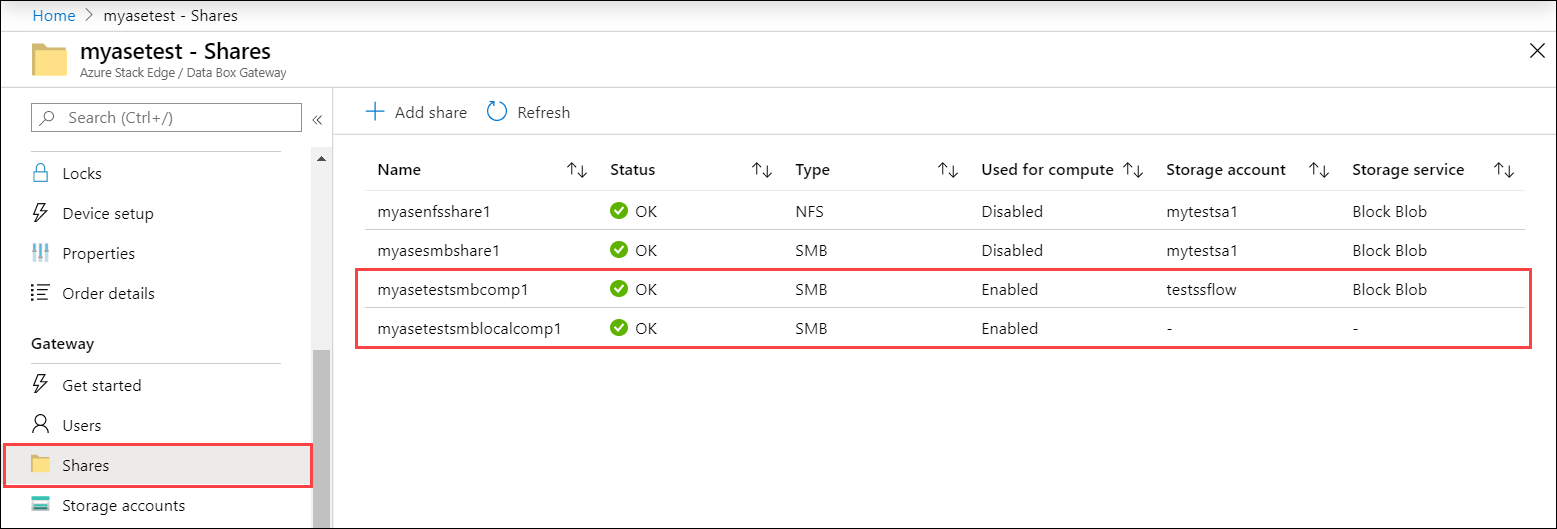Click the sidebar scrollbar thumb
Screen dimensions: 1557x529
(x=321, y=438)
